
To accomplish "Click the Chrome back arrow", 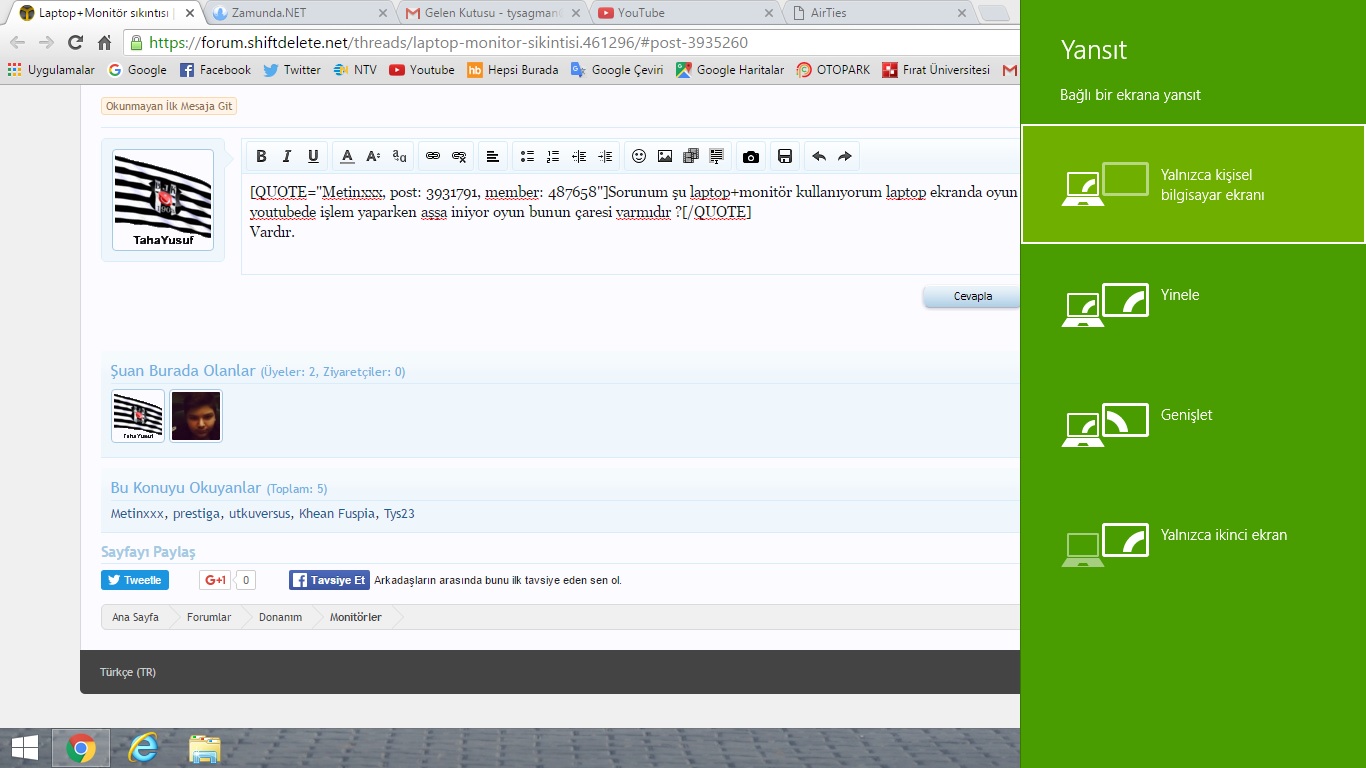I will pos(17,42).
